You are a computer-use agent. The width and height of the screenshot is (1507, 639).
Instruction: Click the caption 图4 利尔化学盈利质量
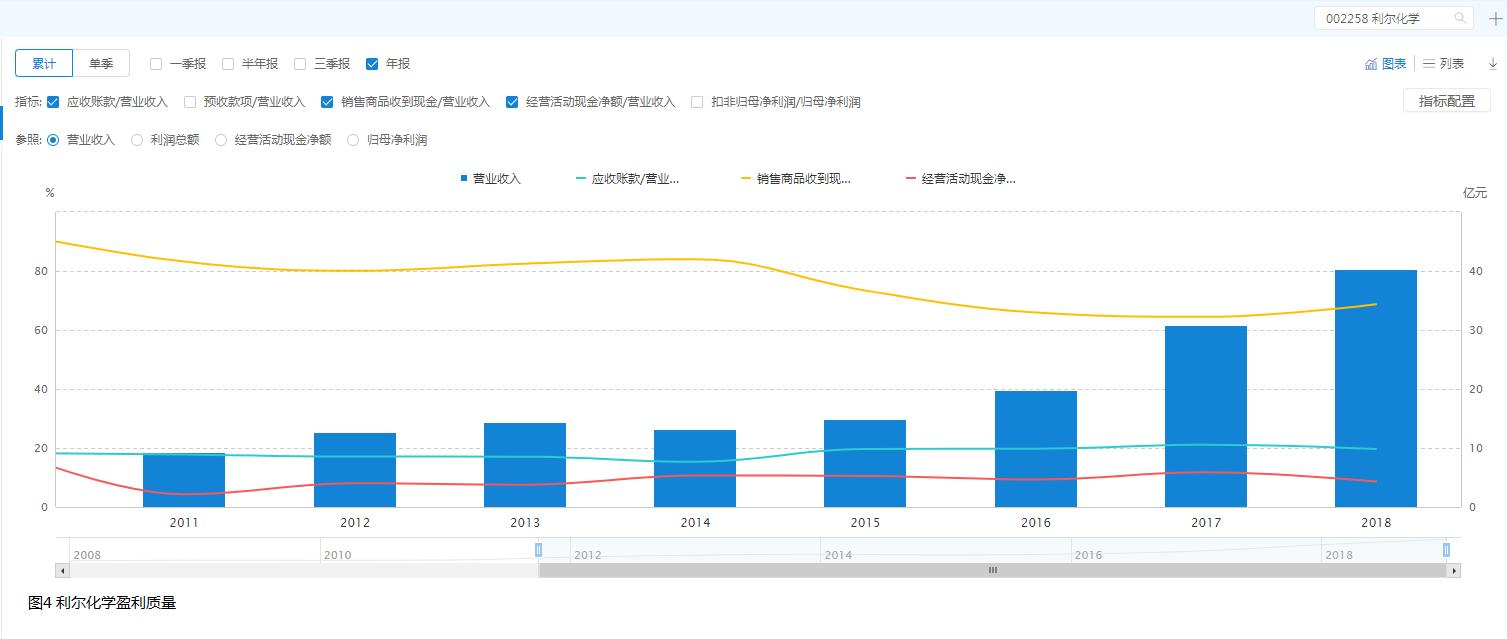tap(102, 603)
